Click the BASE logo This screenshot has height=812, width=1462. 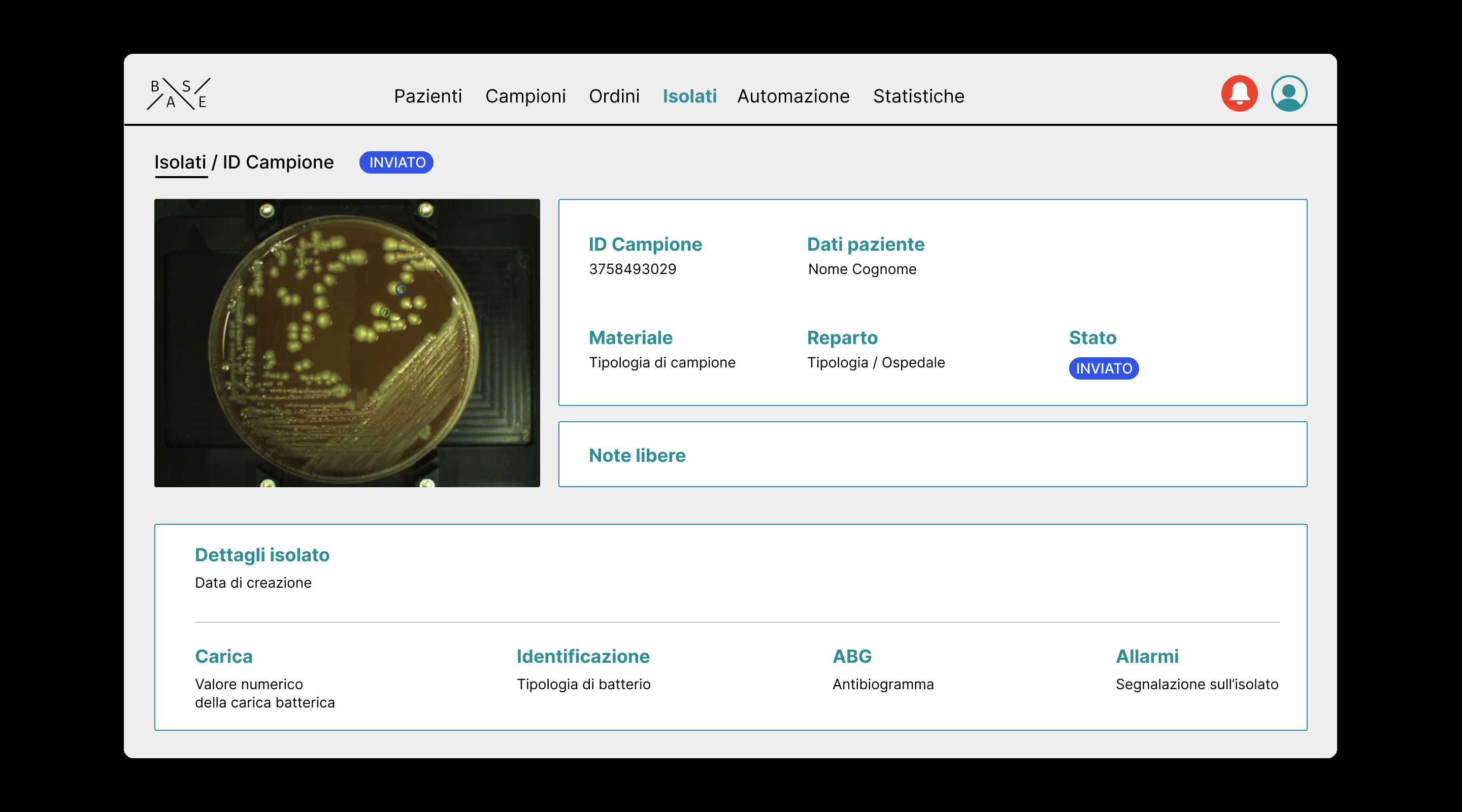(x=179, y=94)
